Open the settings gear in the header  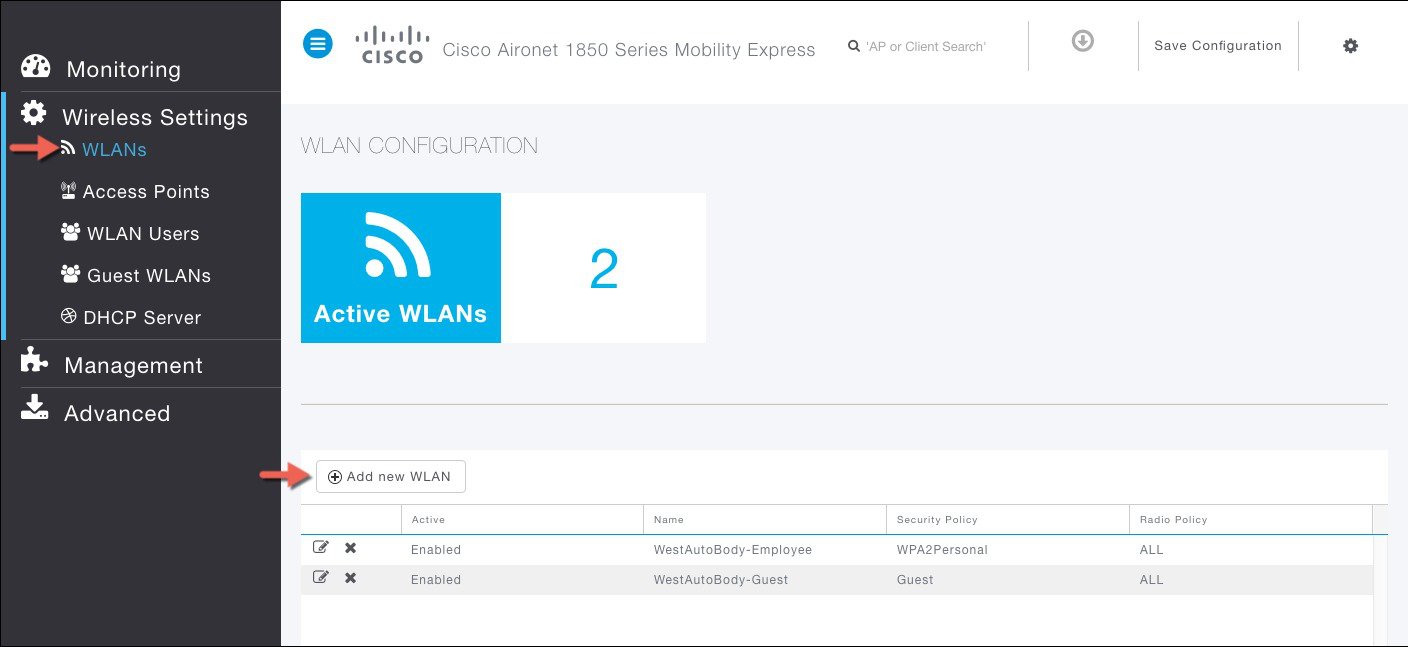1350,45
